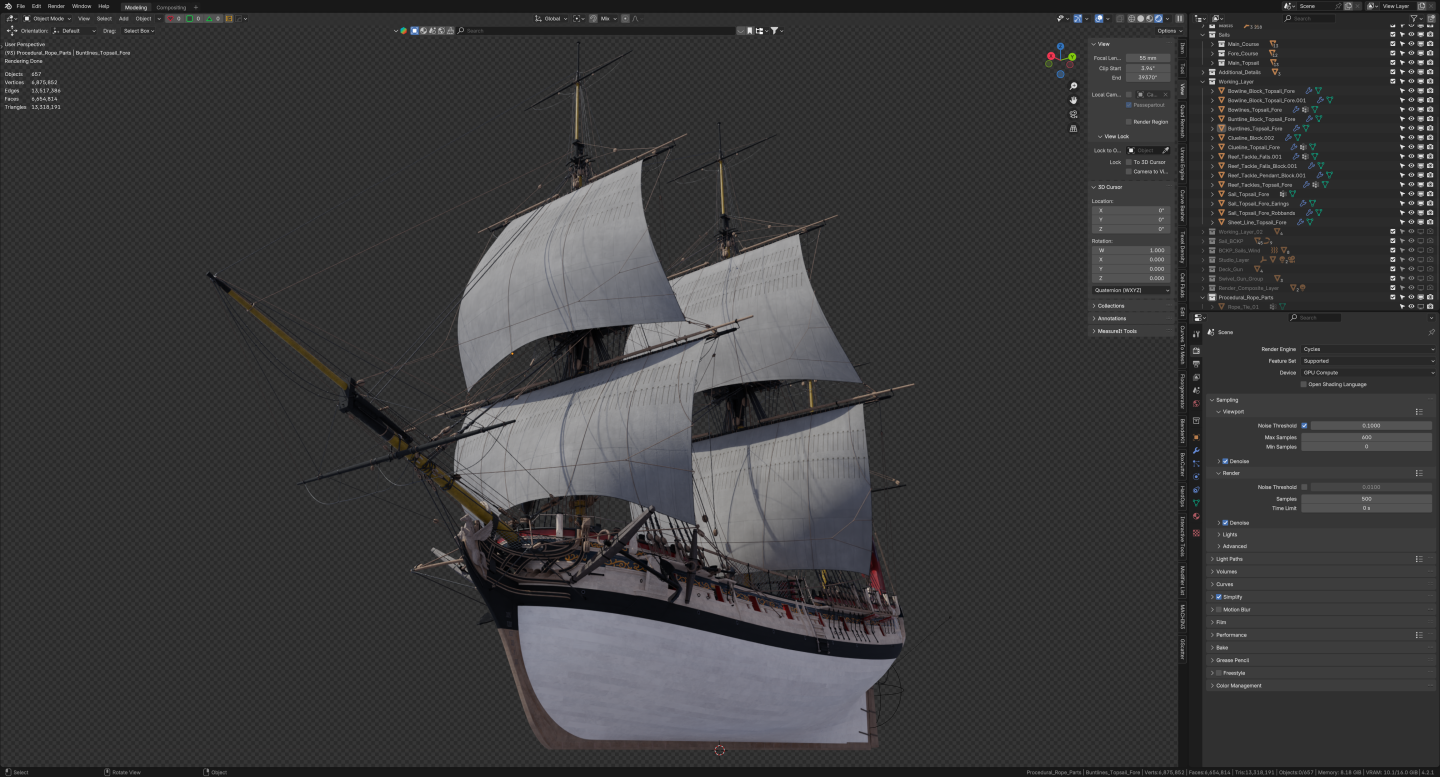
Task: Open the Render menu
Action: [x=56, y=6]
